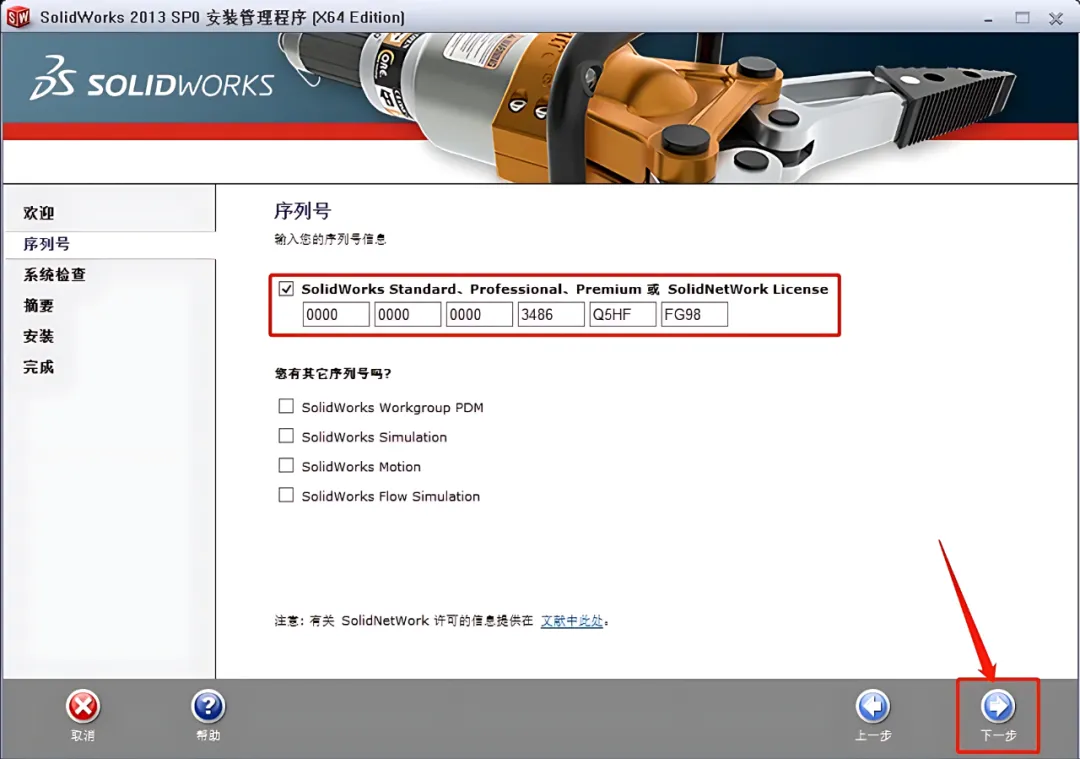The width and height of the screenshot is (1080, 759).
Task: Focus the serial field containing Q5HF
Action: pos(623,315)
